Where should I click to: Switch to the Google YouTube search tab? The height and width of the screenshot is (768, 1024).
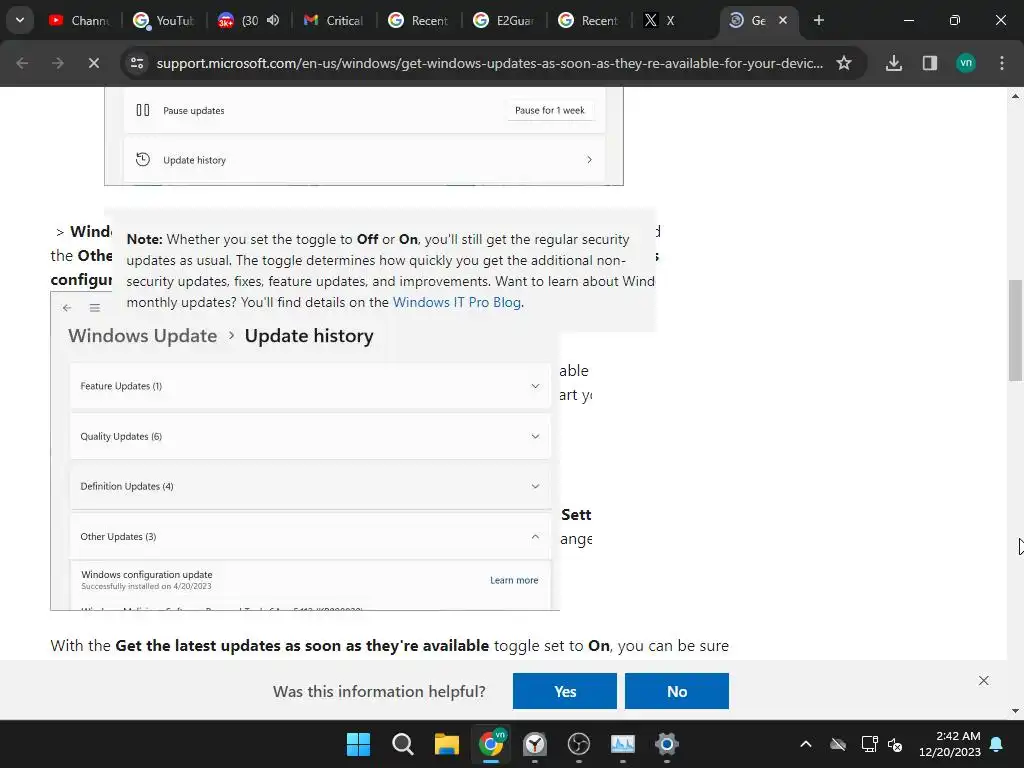tap(163, 20)
